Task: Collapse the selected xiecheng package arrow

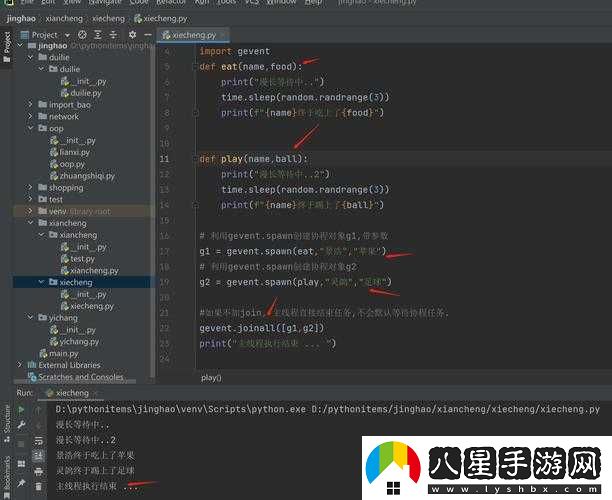Action: coord(42,282)
